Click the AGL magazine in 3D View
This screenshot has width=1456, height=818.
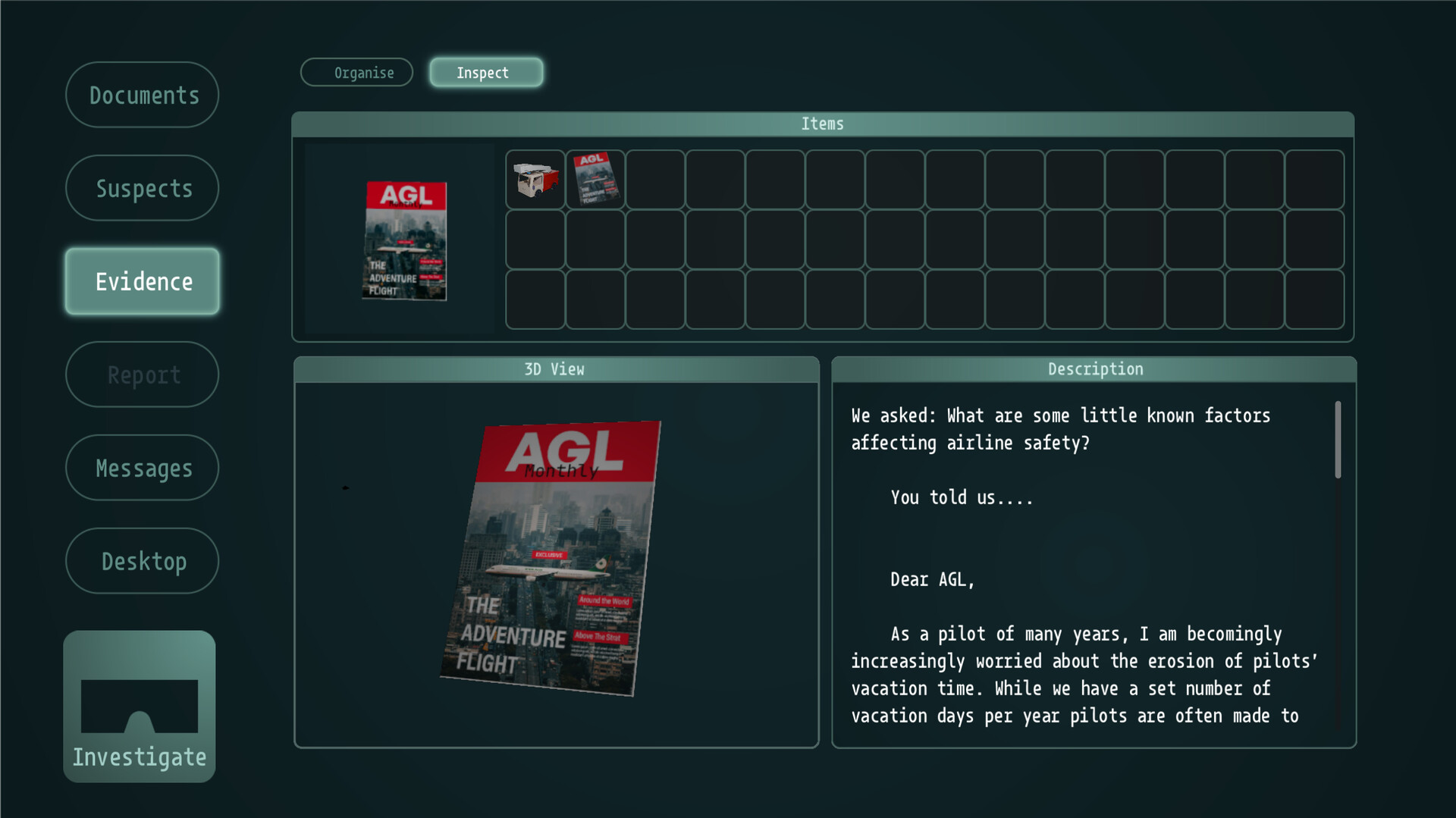551,557
